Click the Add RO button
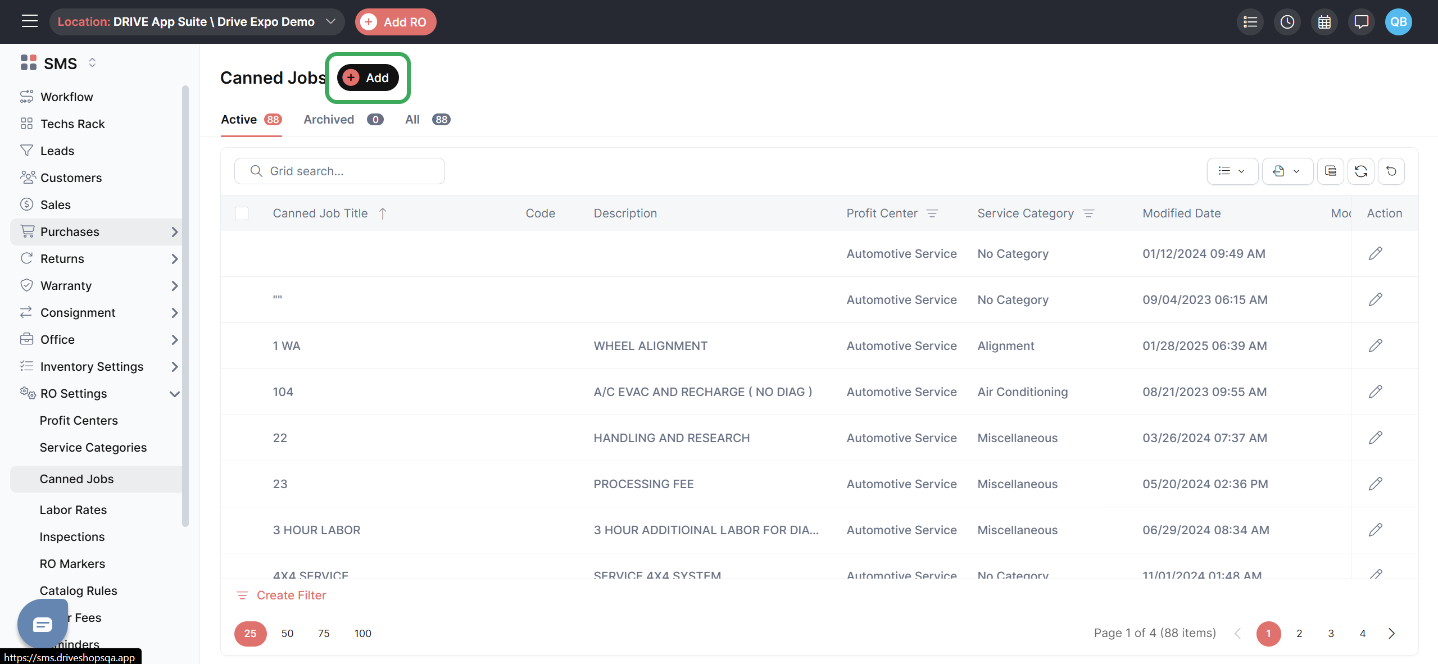 396,22
